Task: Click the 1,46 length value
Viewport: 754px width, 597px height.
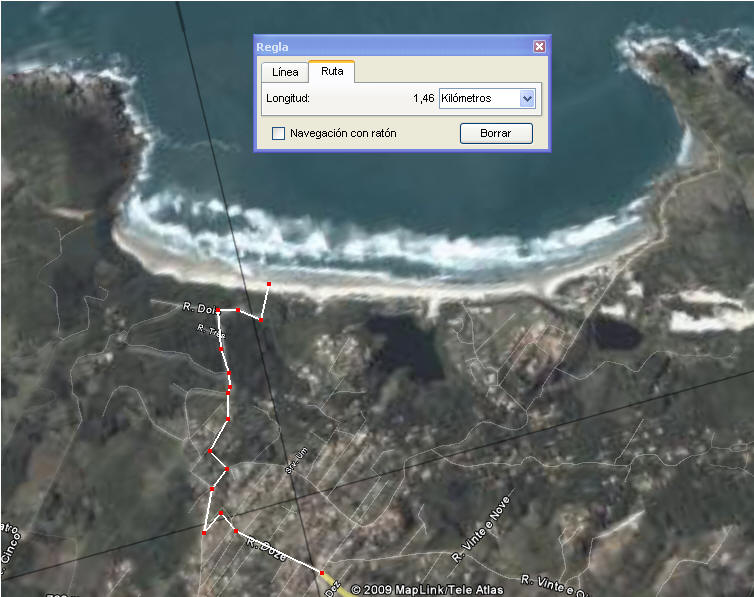Action: point(423,98)
